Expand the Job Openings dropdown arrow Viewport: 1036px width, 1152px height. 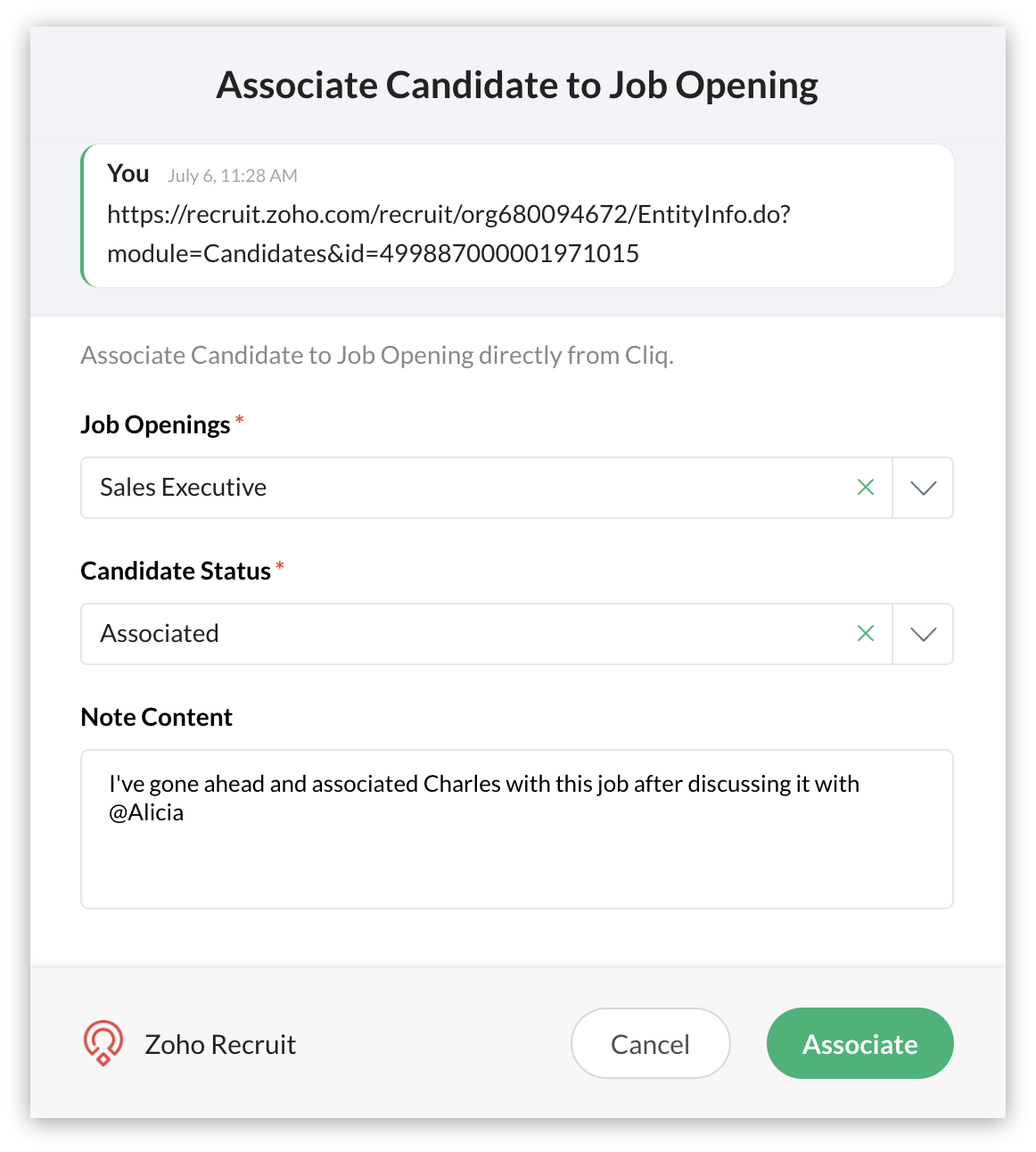pos(923,488)
